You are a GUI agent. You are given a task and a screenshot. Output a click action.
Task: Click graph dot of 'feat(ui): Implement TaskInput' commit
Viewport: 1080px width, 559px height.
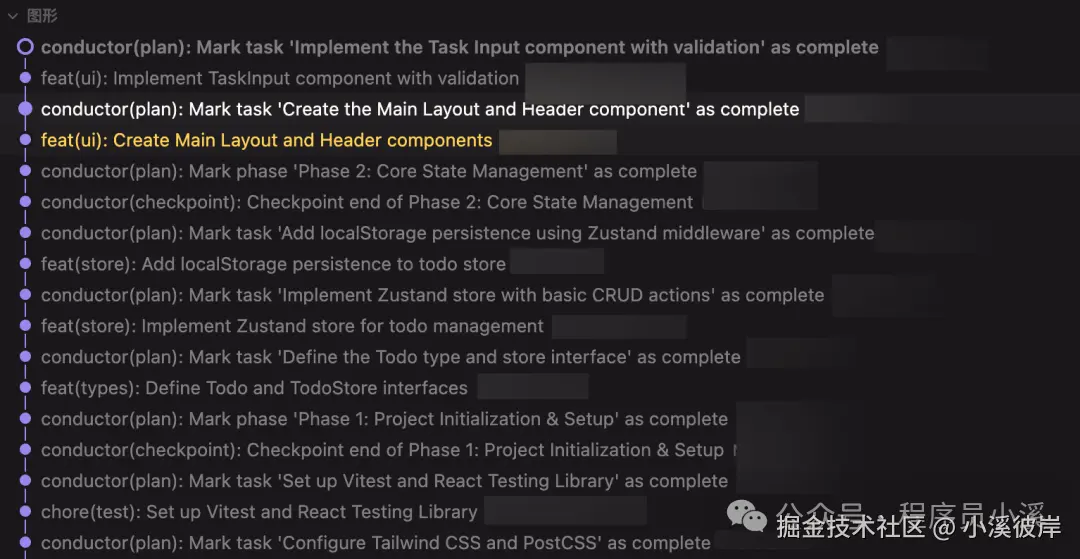[25, 78]
